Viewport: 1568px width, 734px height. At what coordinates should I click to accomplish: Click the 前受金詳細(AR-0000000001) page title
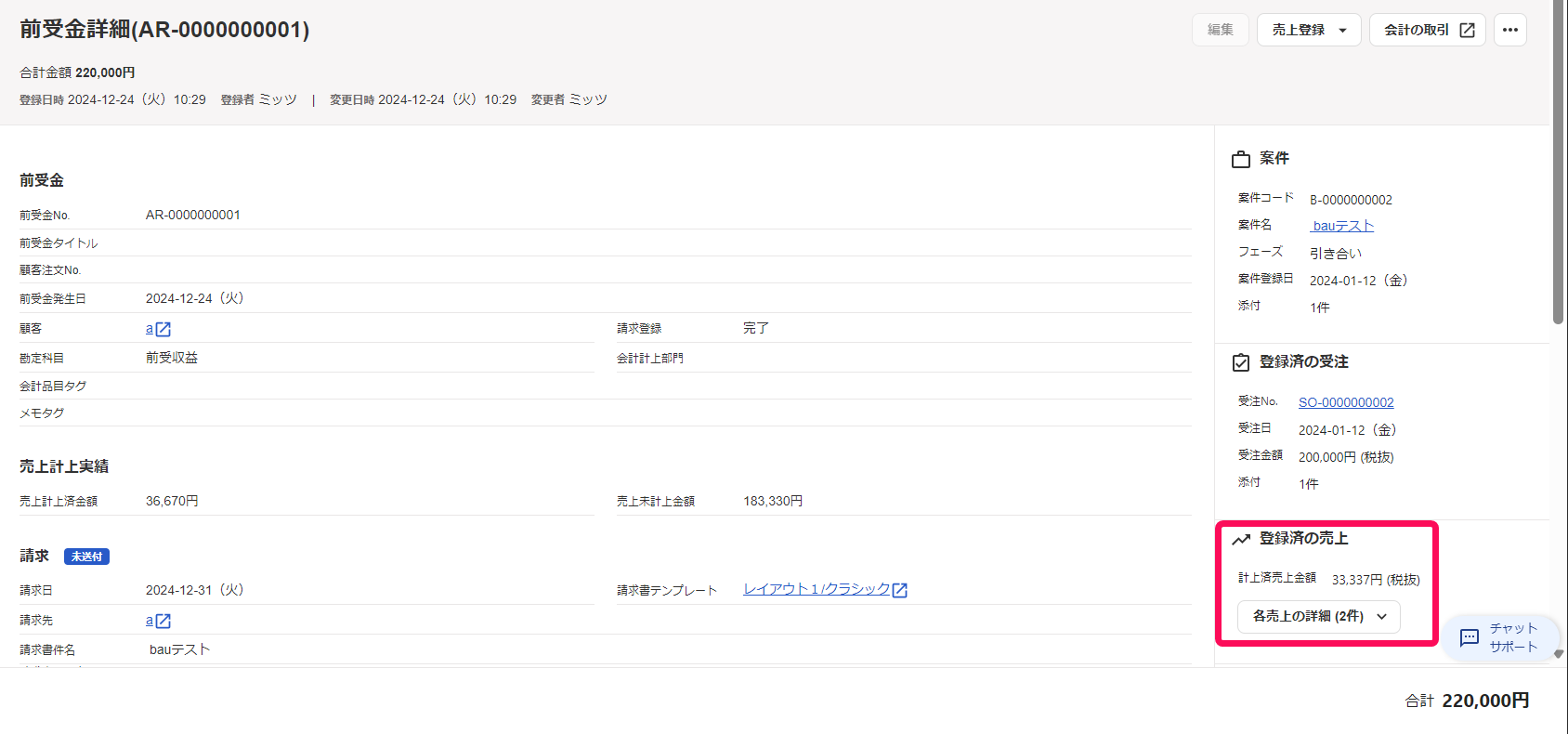pyautogui.click(x=164, y=30)
